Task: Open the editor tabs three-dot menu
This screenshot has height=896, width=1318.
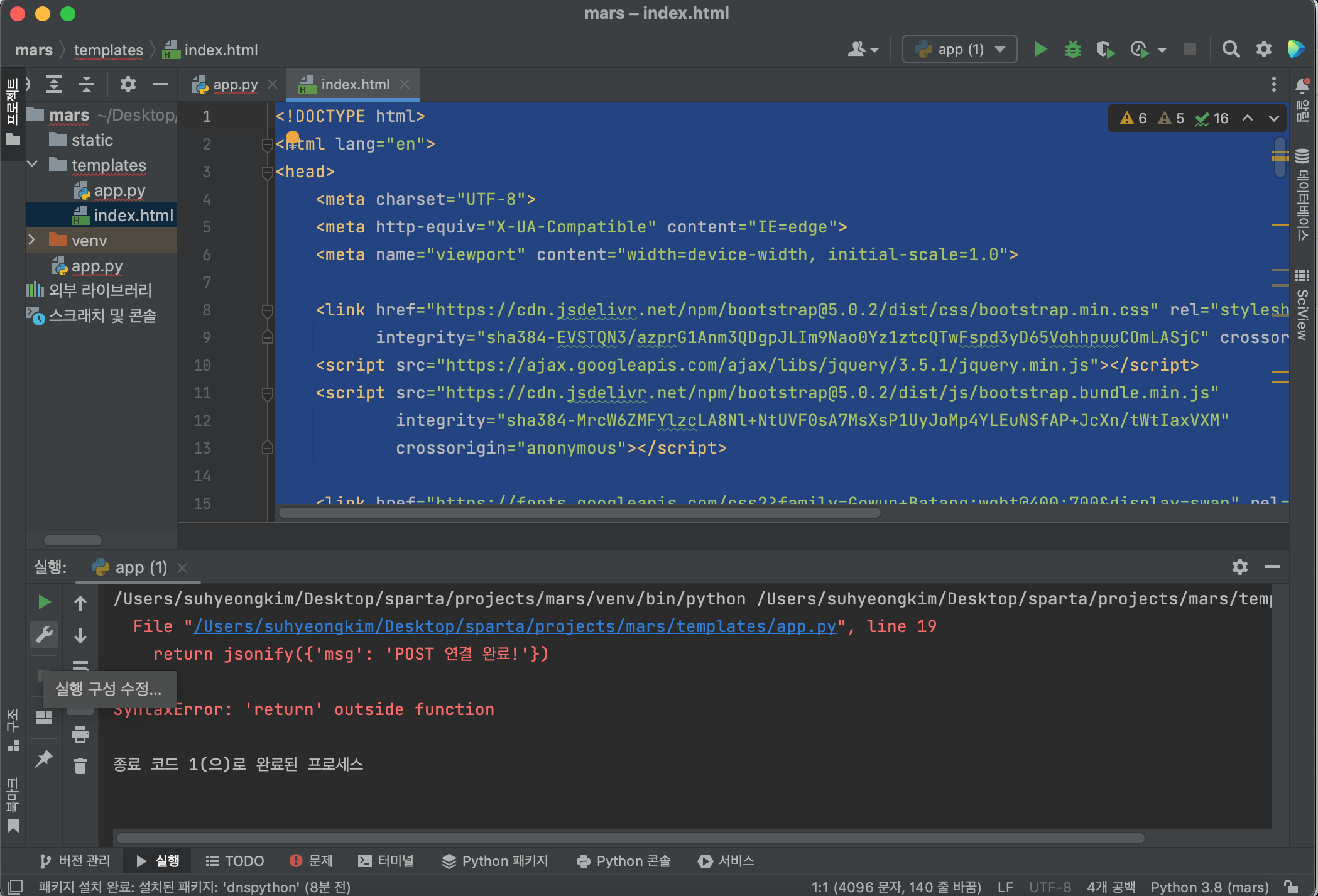Action: 1273,84
